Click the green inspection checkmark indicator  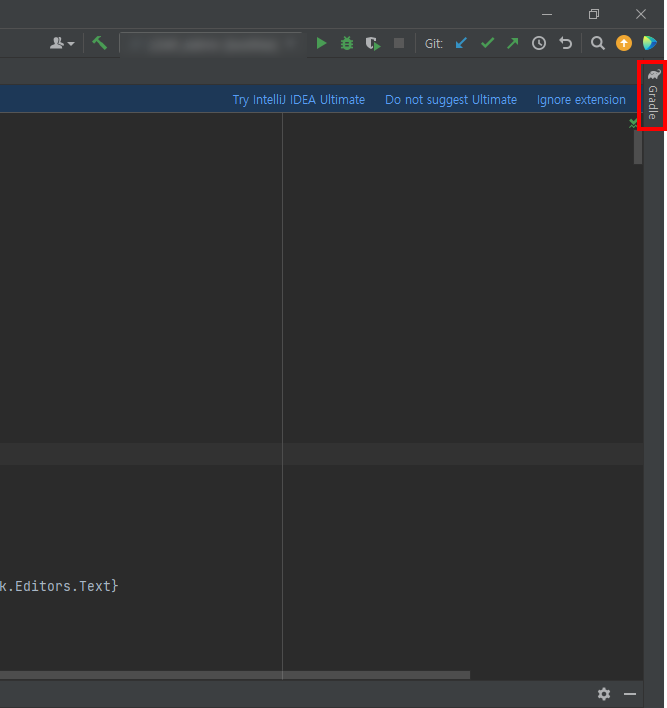click(633, 123)
